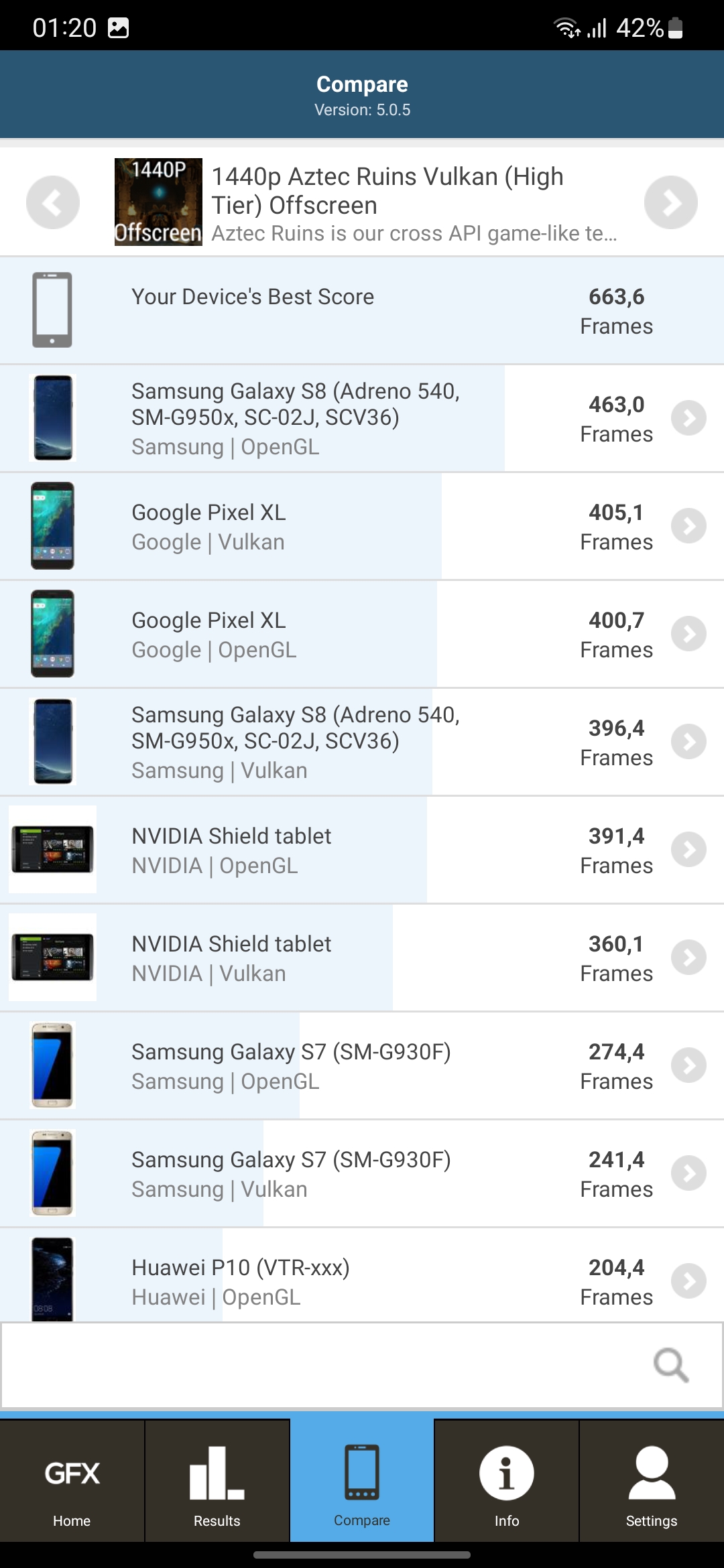Expand Google Pixel XL Vulkan result chevron
Screen dimensions: 724x1568
point(688,526)
